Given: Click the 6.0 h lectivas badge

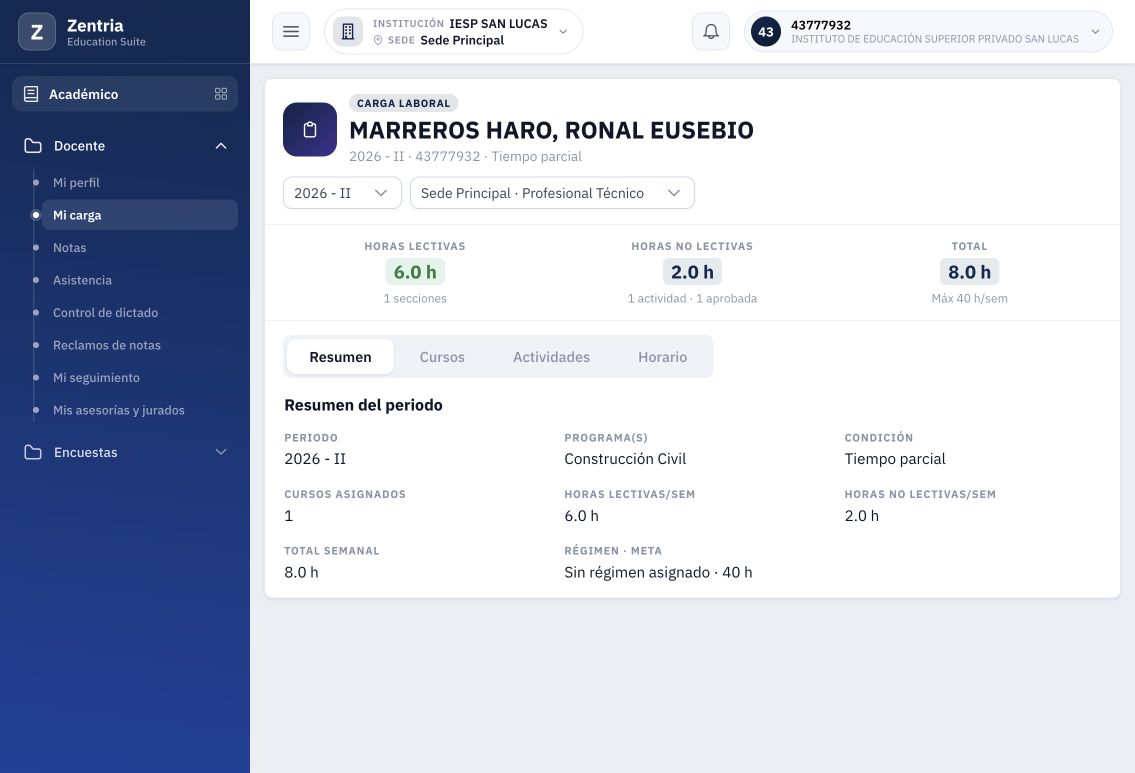Looking at the screenshot, I should coord(415,272).
